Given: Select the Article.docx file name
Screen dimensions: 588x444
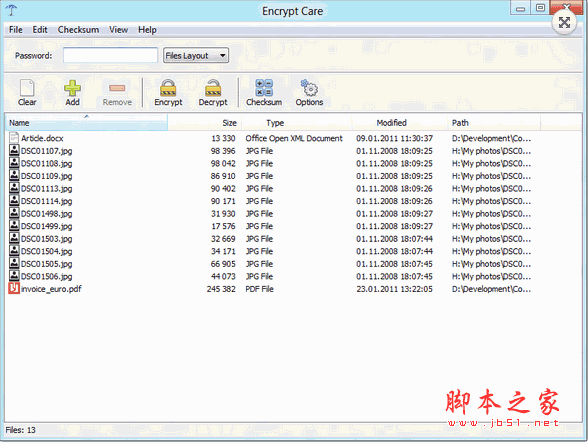Looking at the screenshot, I should (42, 138).
